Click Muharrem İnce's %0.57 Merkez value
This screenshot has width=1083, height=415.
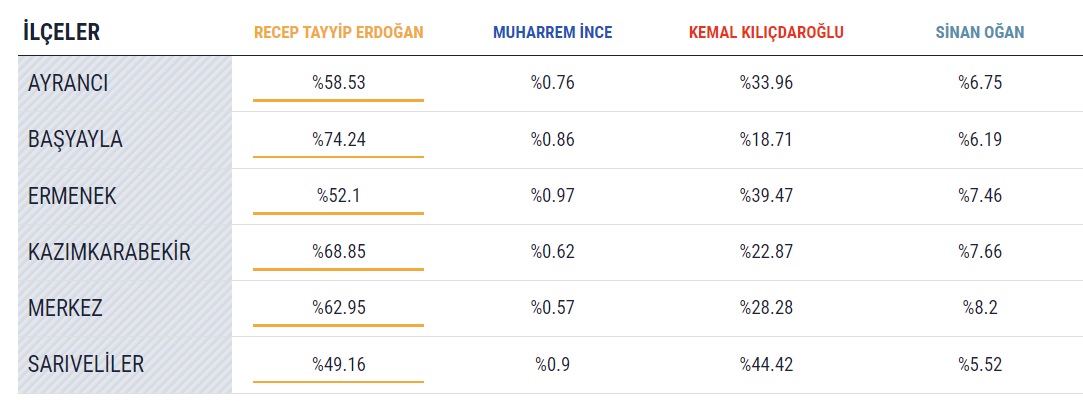(552, 308)
